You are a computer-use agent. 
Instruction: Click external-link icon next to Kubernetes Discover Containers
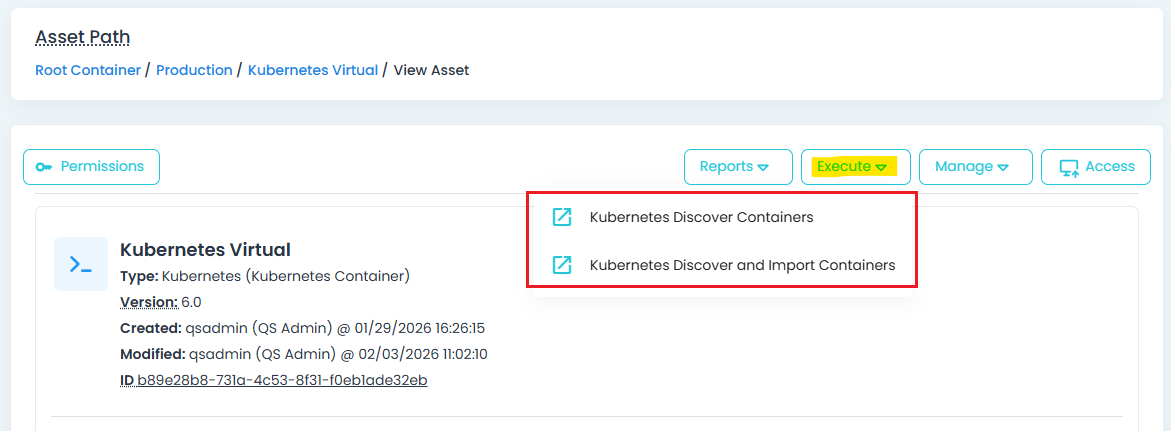pos(562,217)
